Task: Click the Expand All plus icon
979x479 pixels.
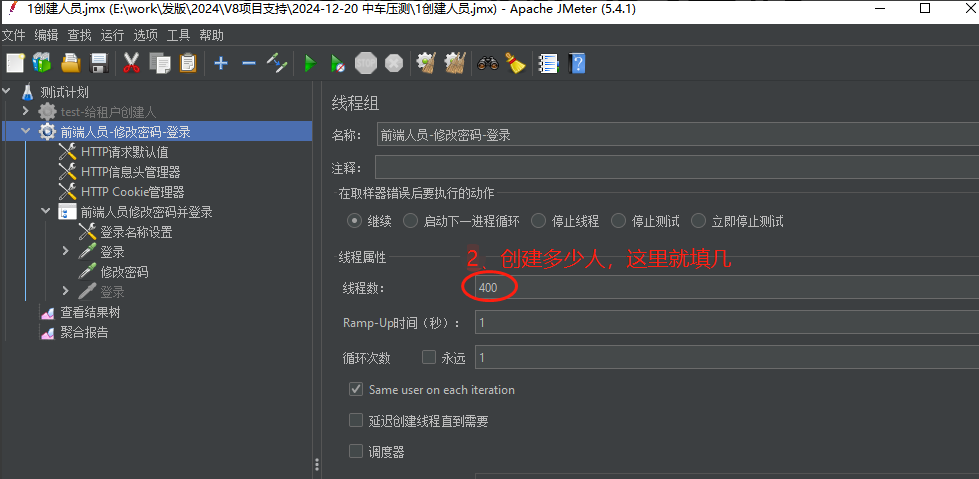Action: click(220, 63)
